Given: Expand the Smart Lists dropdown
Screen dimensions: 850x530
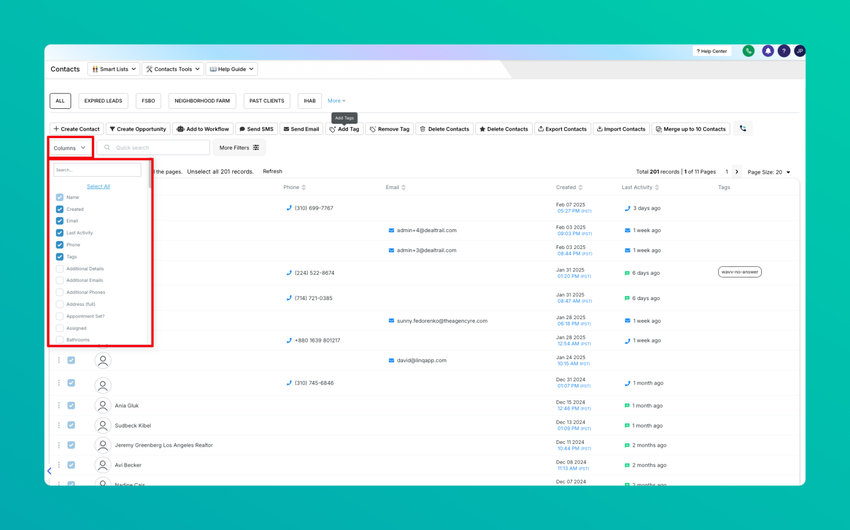Looking at the screenshot, I should pyautogui.click(x=113, y=69).
